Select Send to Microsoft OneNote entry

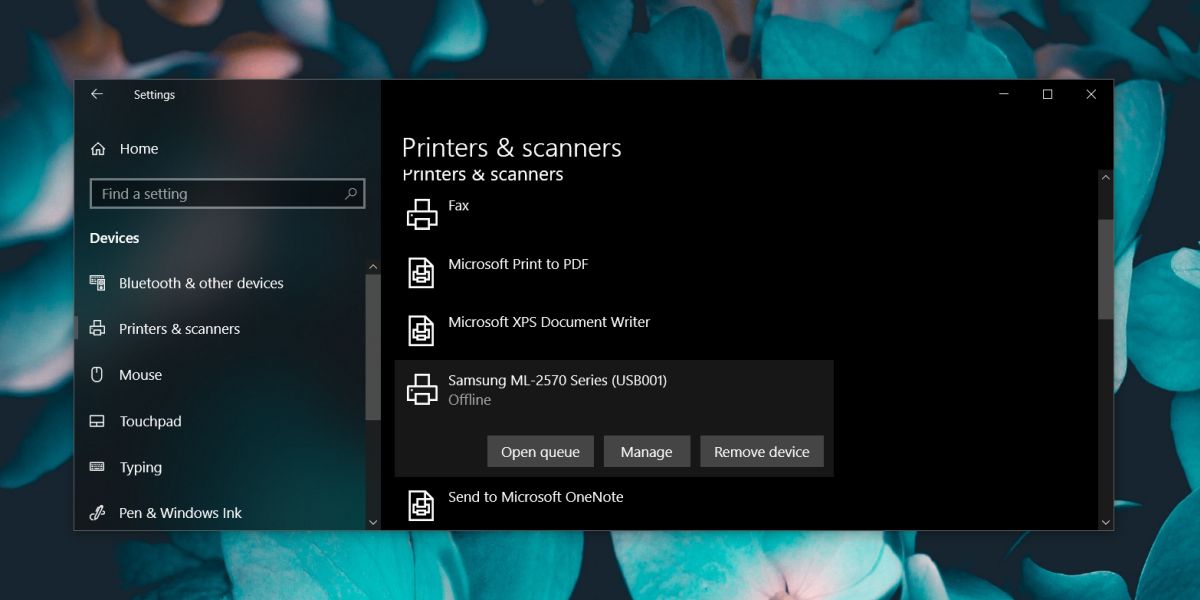(614, 505)
